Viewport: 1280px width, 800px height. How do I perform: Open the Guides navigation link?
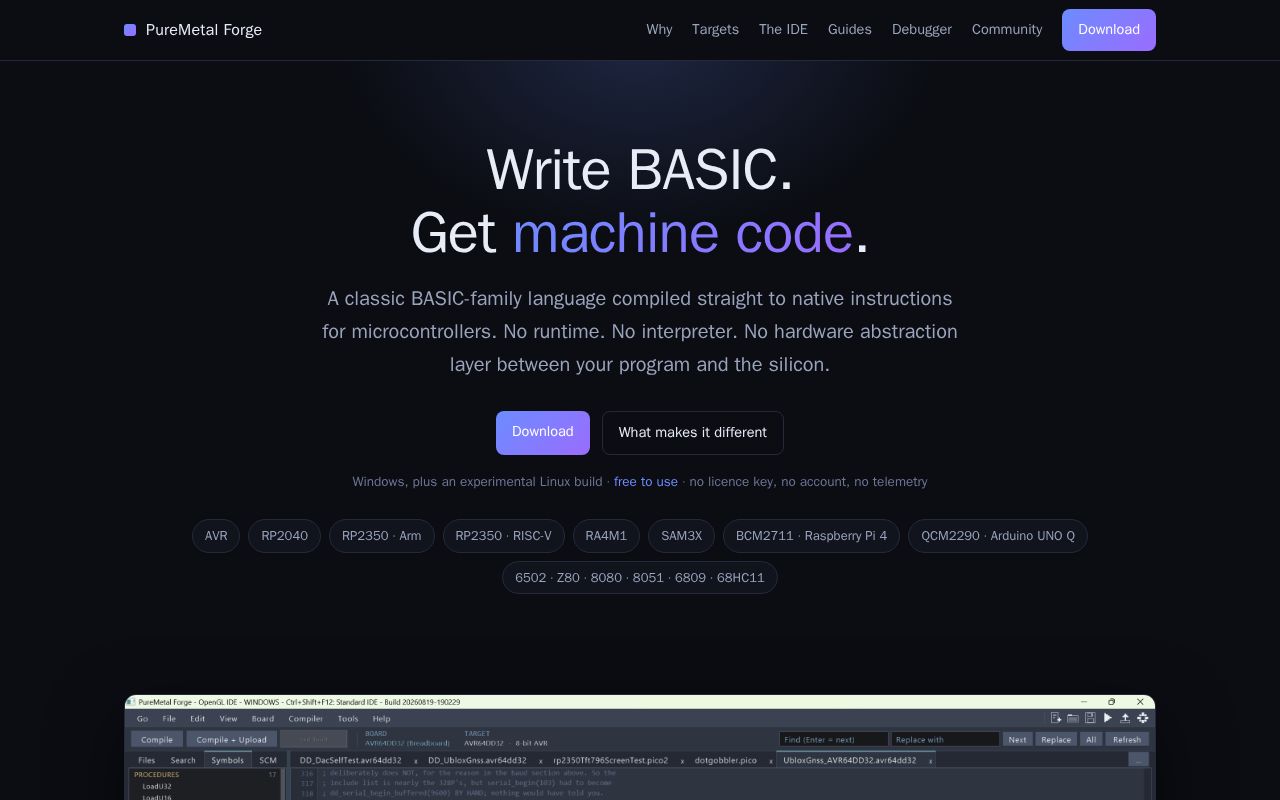(x=850, y=30)
